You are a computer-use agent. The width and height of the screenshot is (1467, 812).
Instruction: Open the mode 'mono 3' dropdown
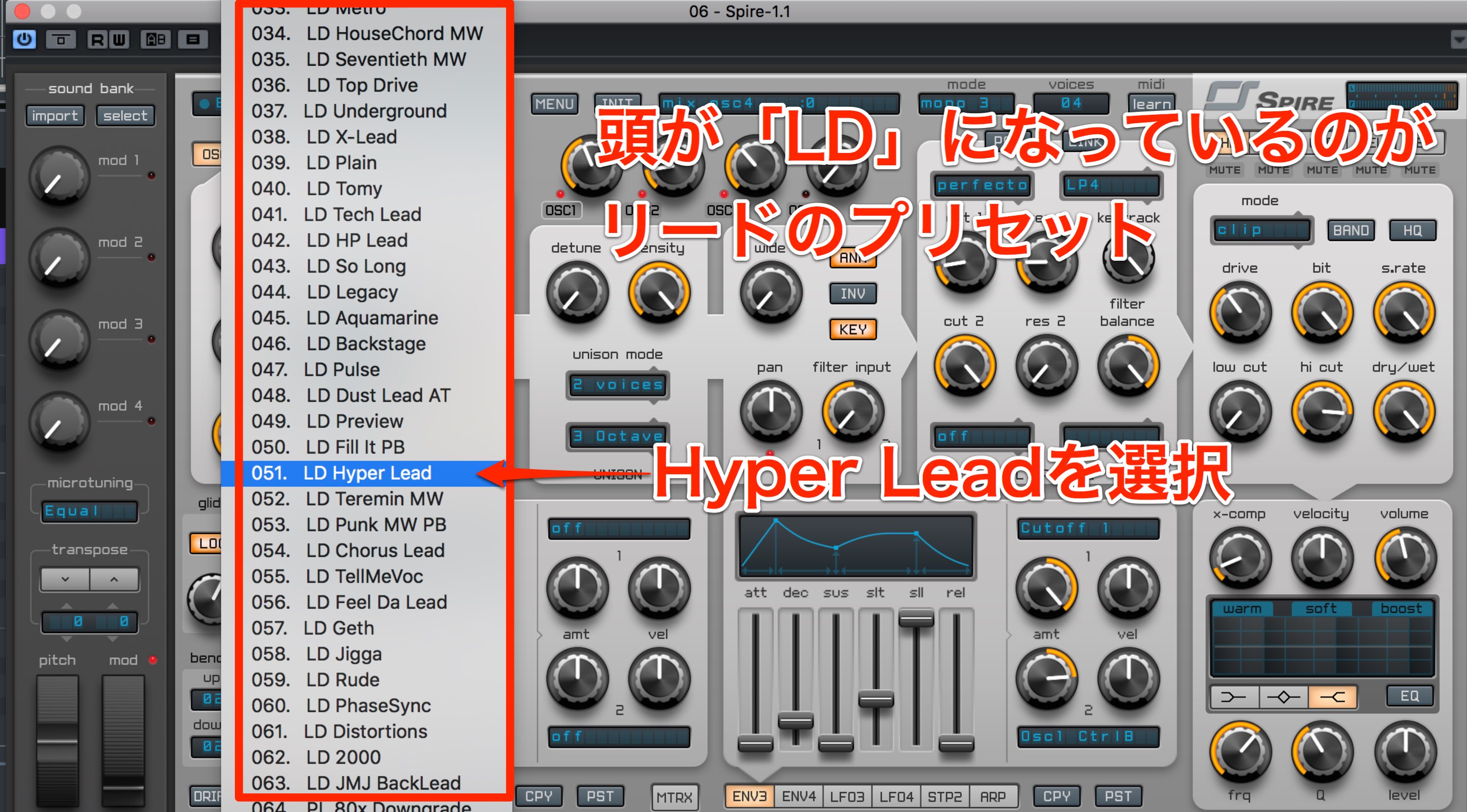click(x=966, y=103)
